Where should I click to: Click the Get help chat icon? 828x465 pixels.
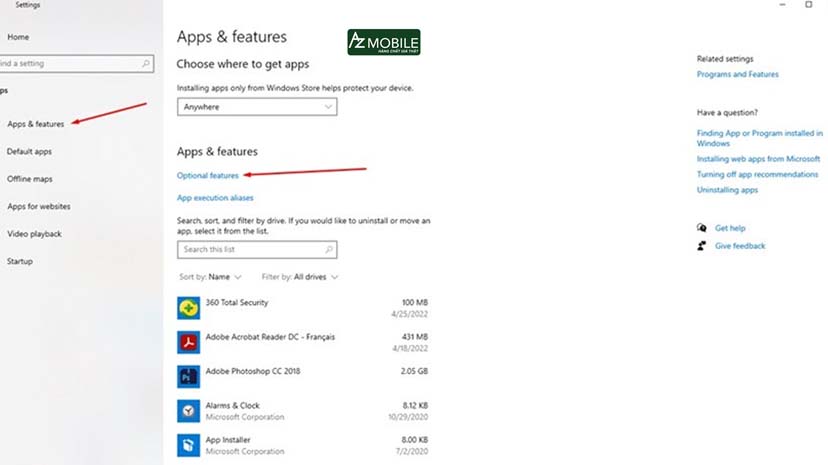coord(702,228)
